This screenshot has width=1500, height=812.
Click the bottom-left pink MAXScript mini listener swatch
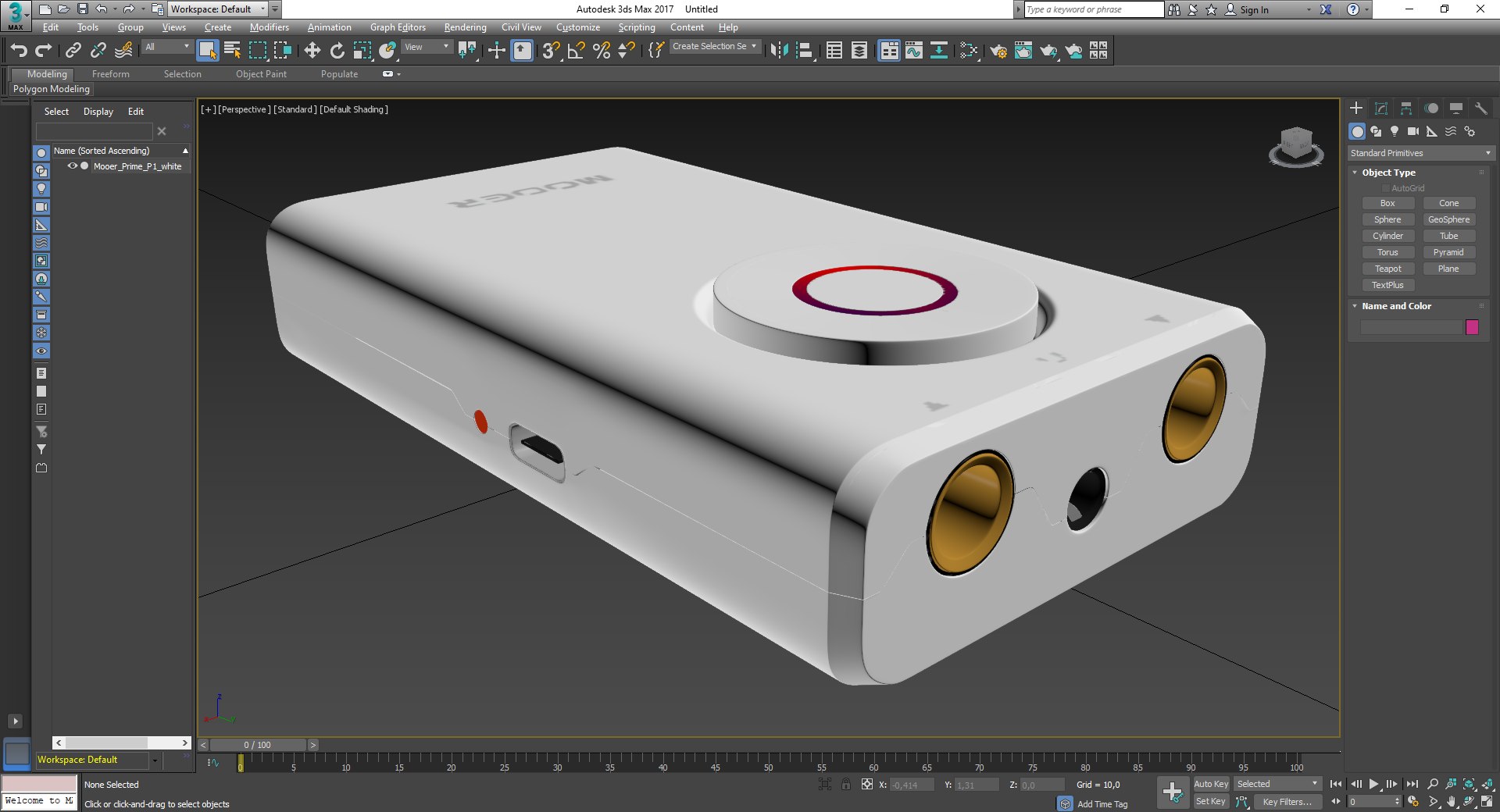[x=39, y=784]
